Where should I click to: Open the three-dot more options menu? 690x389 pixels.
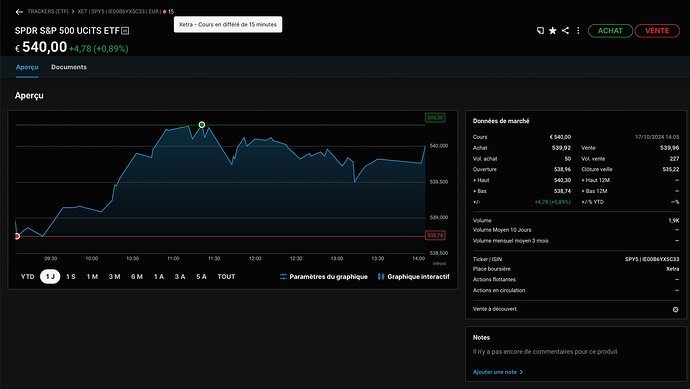pos(578,30)
